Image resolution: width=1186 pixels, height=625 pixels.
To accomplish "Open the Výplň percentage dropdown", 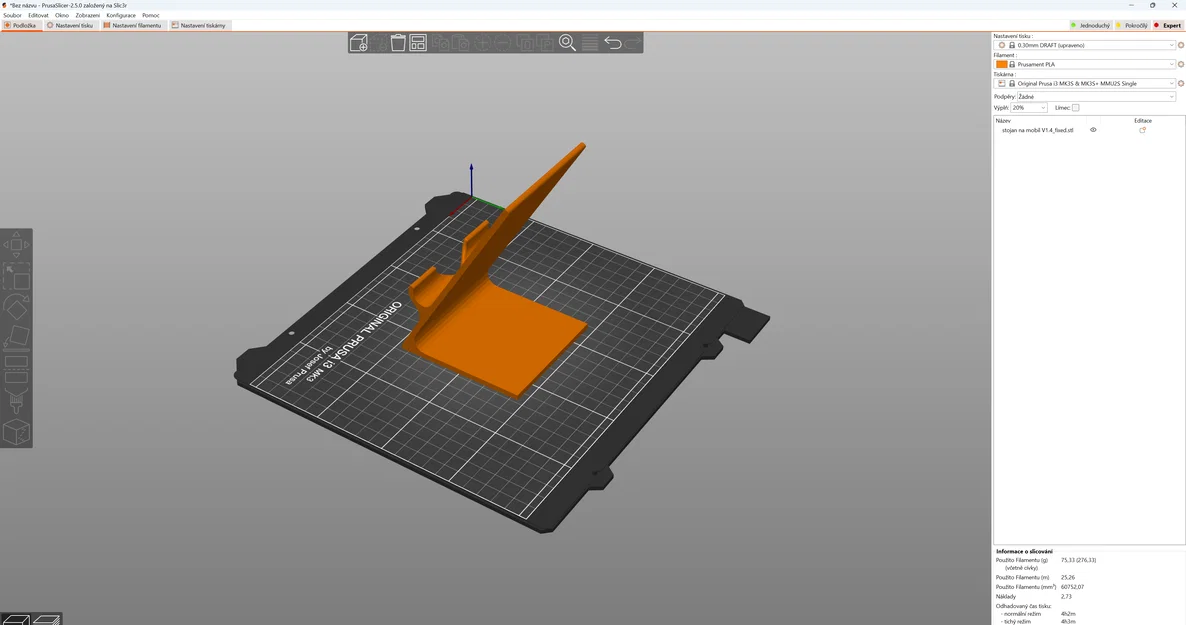I will point(1028,107).
